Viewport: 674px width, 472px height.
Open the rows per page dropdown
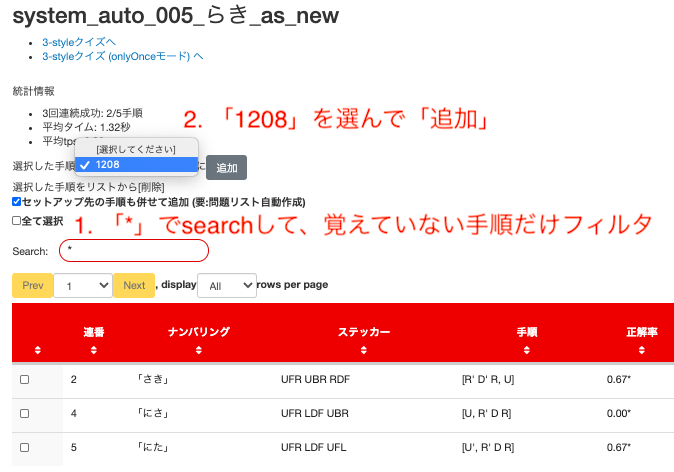[x=227, y=285]
